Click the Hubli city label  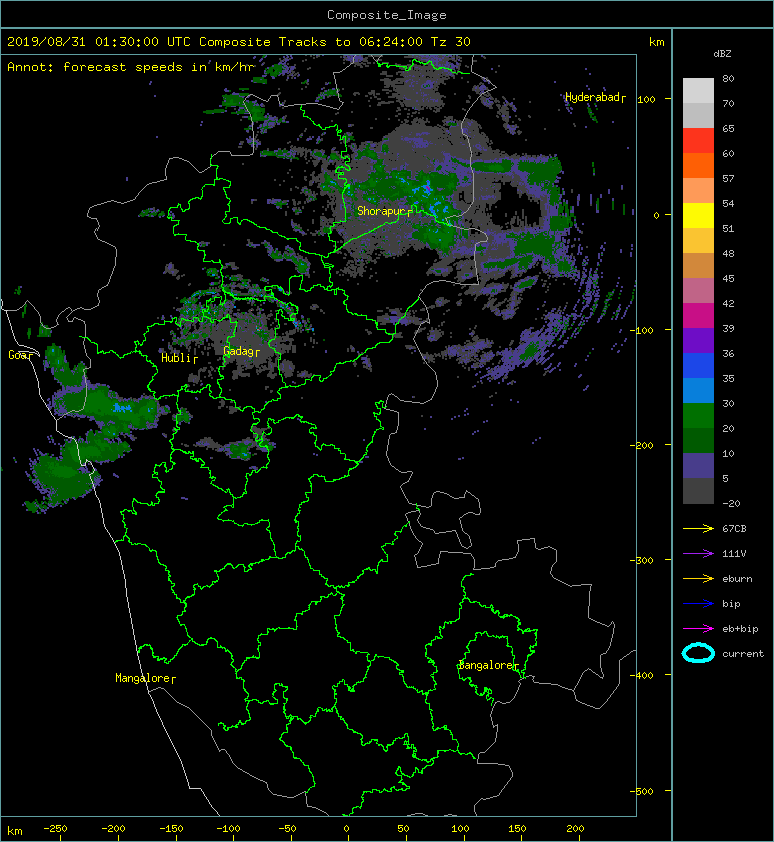(x=176, y=358)
